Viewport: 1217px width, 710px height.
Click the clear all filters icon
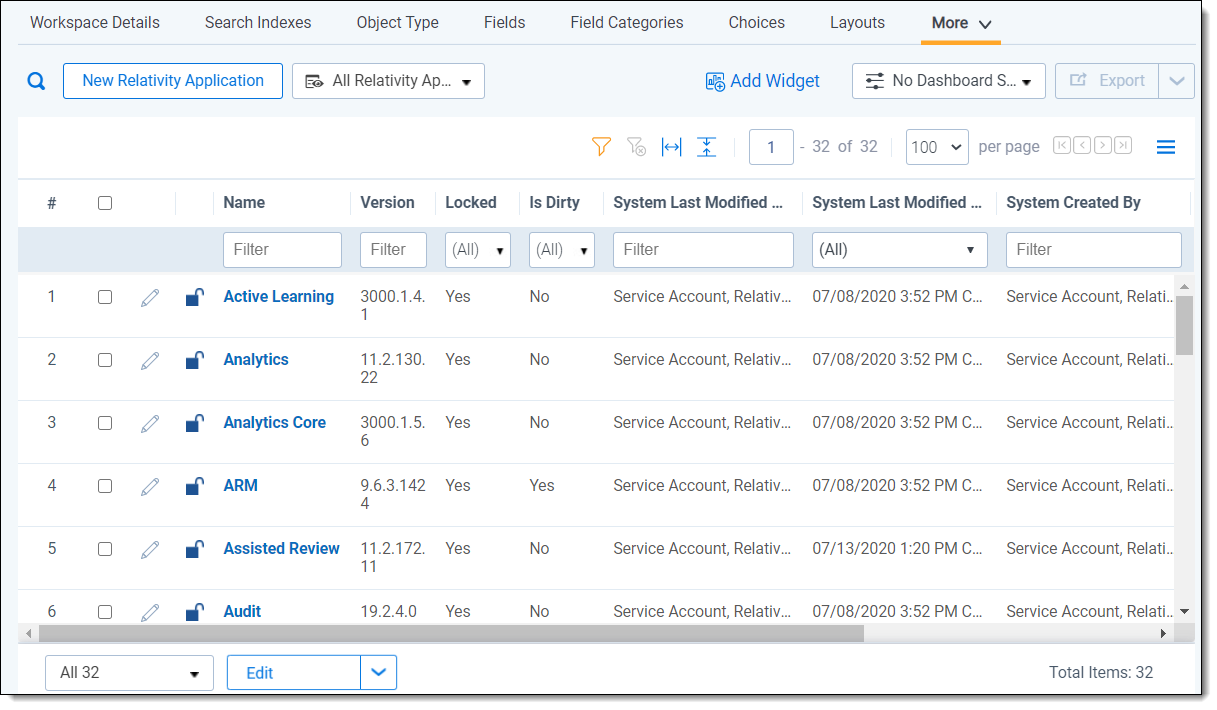click(636, 147)
